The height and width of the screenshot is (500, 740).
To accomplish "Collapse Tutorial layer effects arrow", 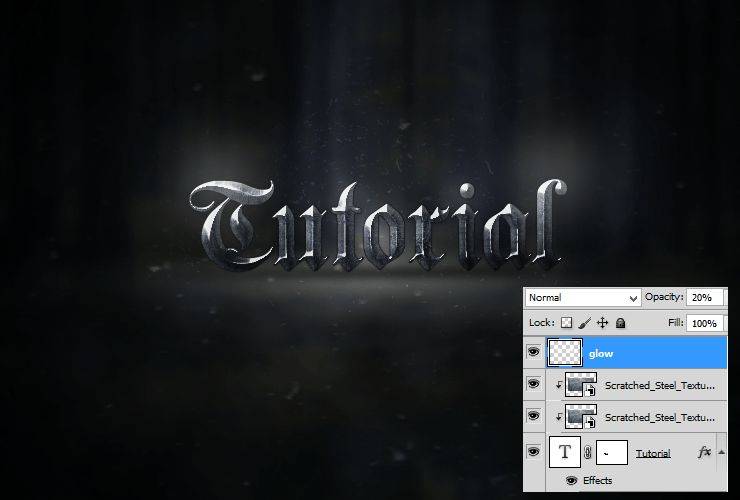I will pos(722,452).
